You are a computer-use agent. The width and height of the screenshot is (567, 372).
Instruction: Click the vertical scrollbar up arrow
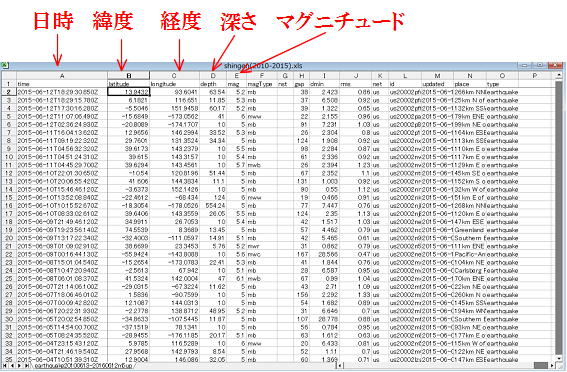(x=559, y=76)
